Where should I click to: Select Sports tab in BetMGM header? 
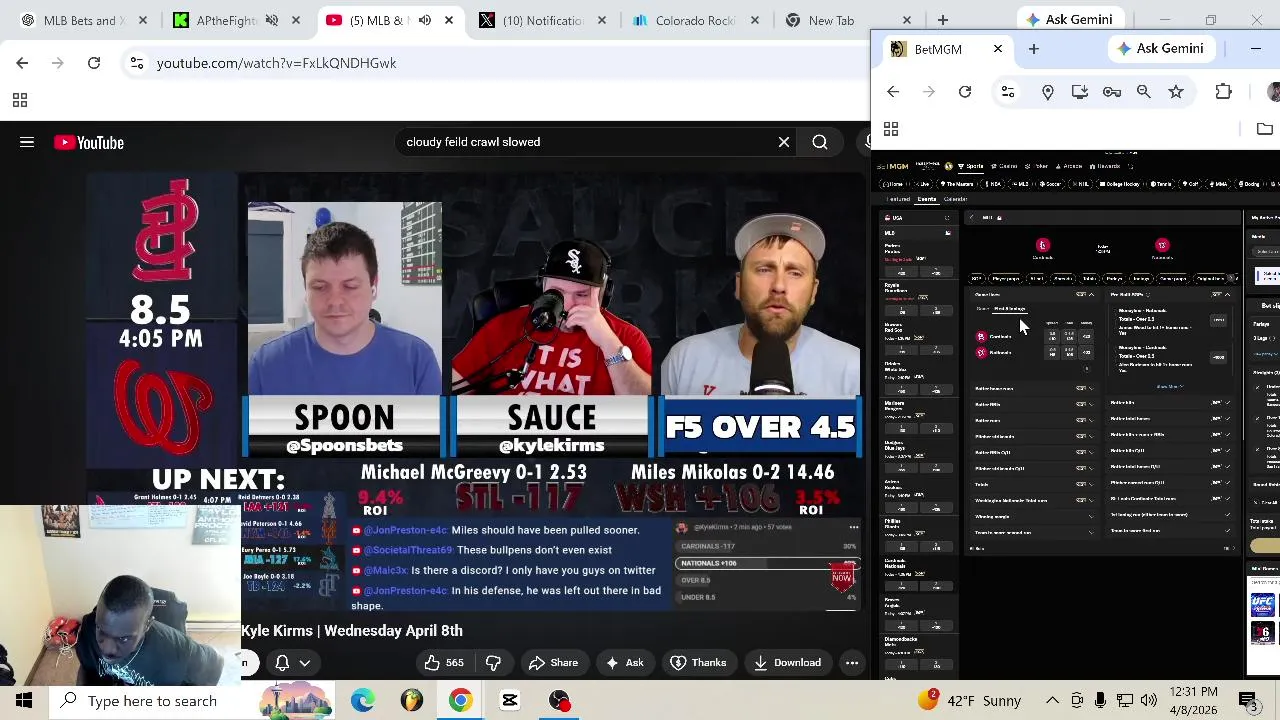coord(971,166)
